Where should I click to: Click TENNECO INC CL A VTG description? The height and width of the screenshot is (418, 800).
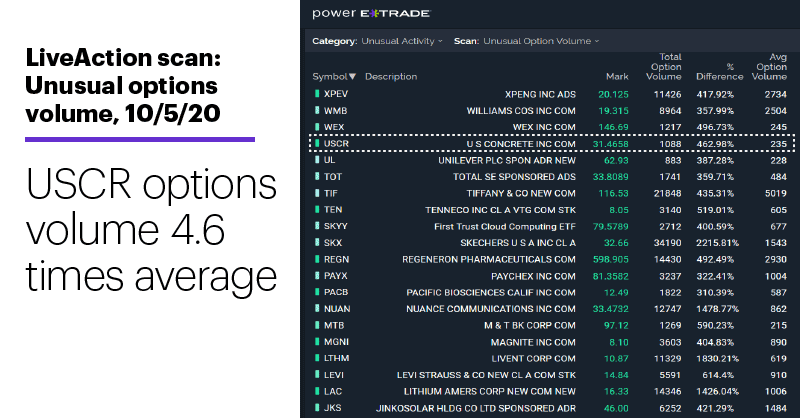501,210
